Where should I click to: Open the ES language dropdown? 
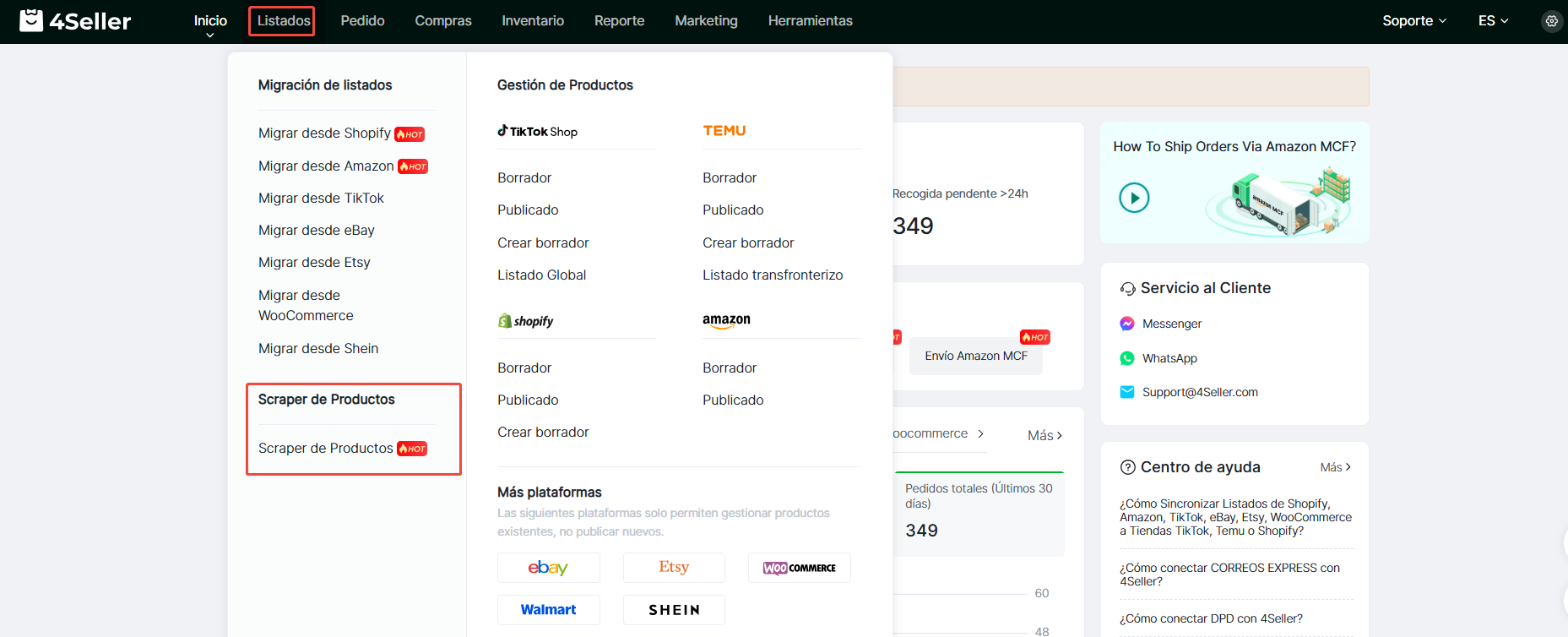click(x=1493, y=21)
